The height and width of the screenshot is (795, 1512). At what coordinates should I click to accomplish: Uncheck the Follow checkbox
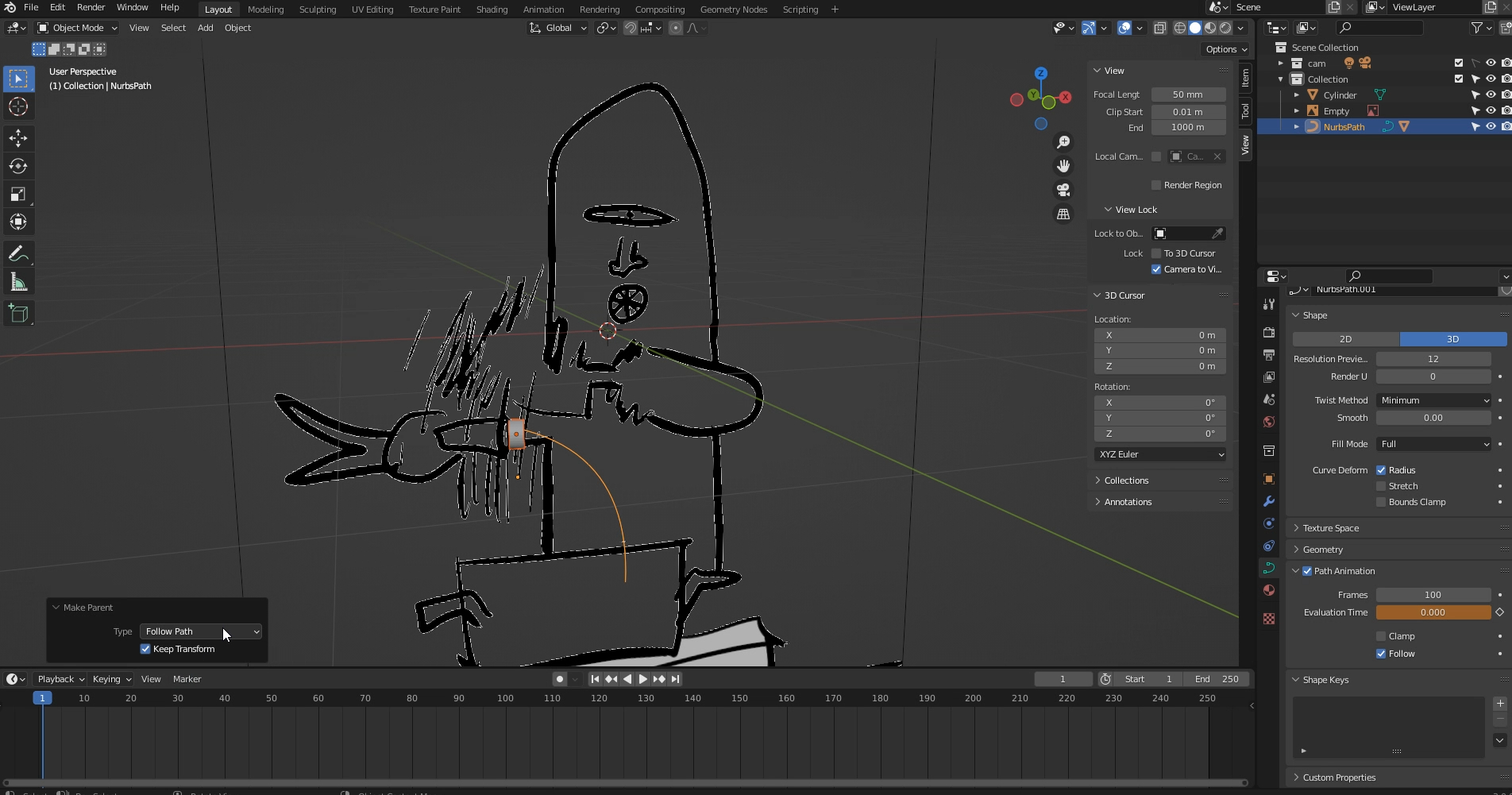1381,654
